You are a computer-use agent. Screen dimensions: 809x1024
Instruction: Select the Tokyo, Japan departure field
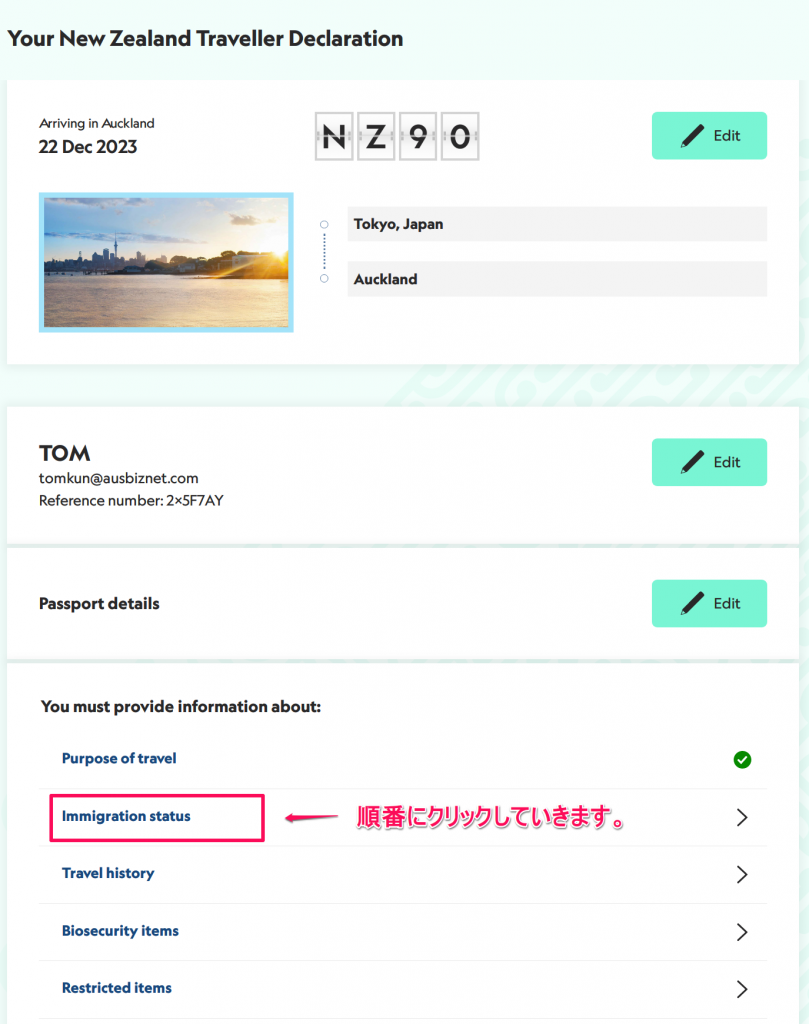click(x=557, y=224)
